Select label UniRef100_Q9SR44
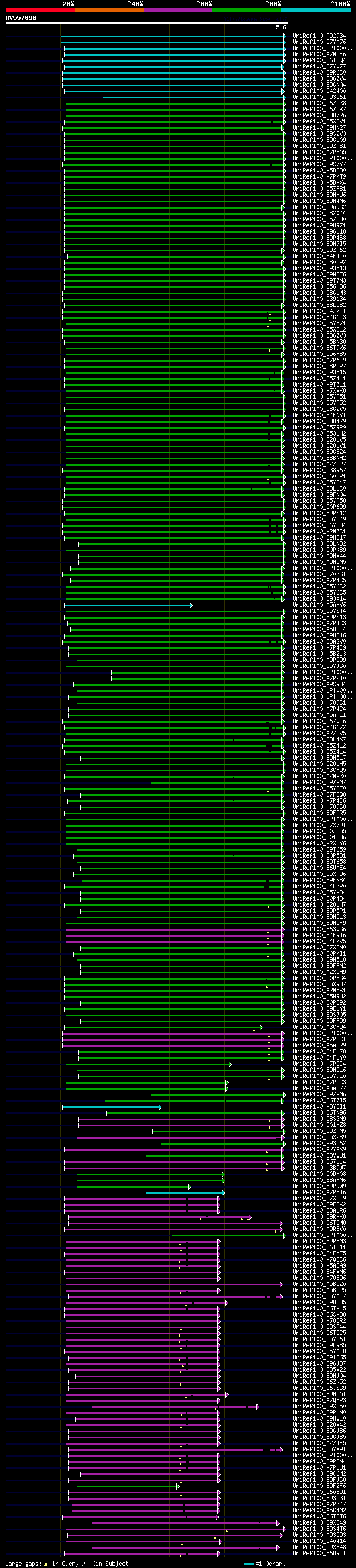The width and height of the screenshot is (356, 1568). (x=319, y=1328)
